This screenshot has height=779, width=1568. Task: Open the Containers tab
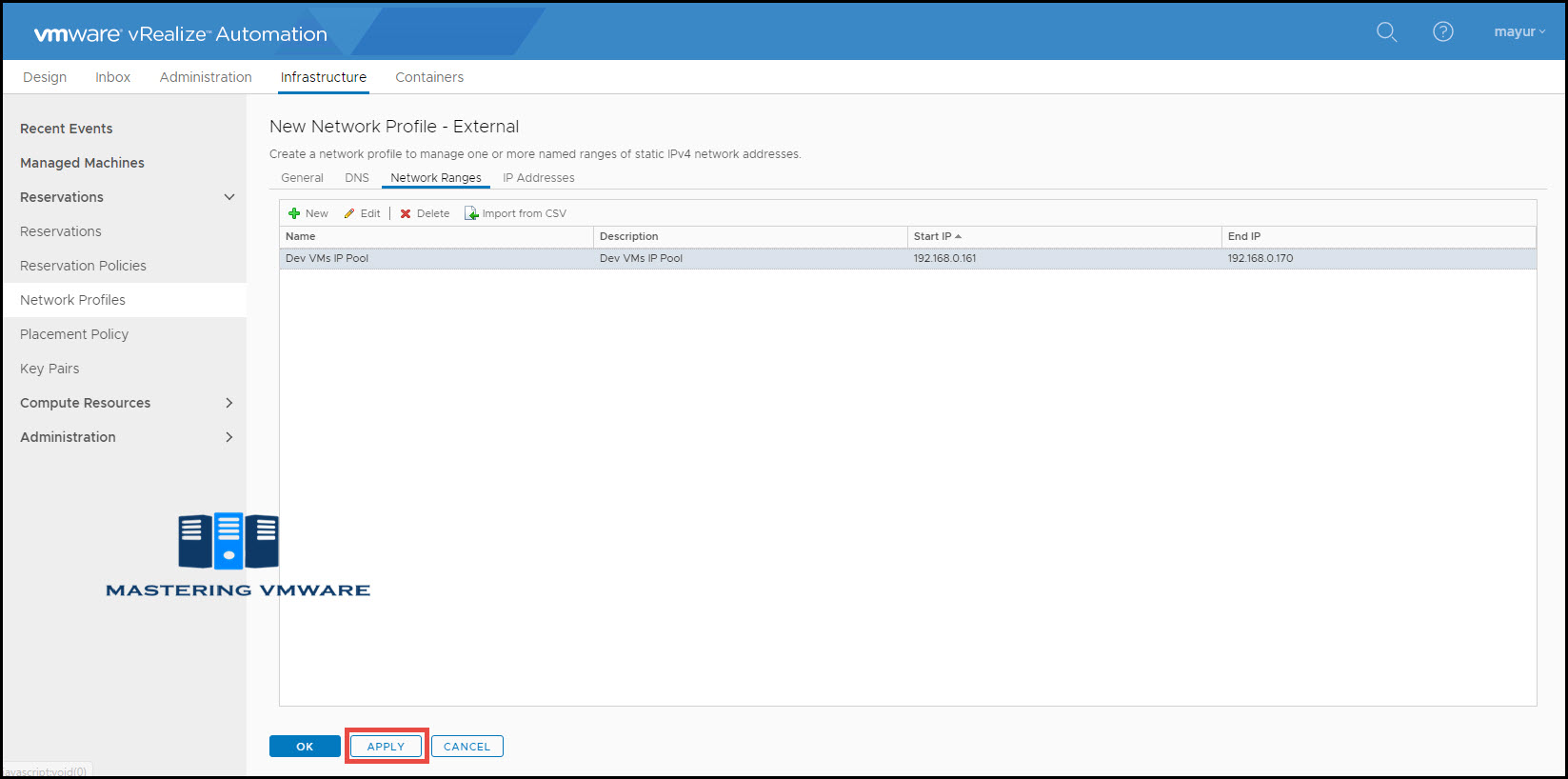[x=429, y=77]
